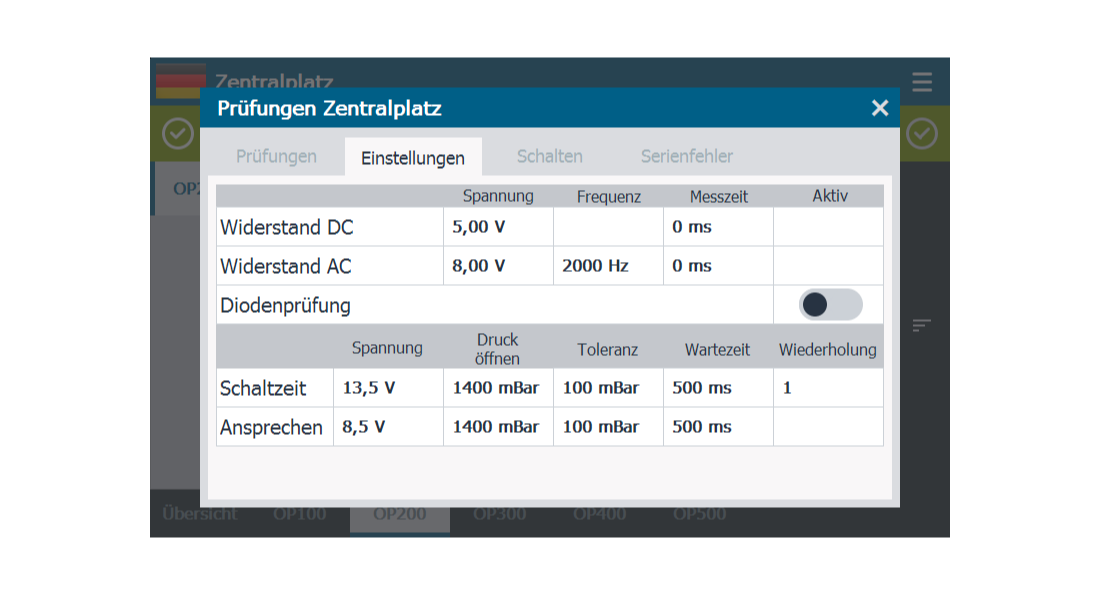Image resolution: width=1100 pixels, height=595 pixels.
Task: Click the 2000 Hz Frequenz field
Action: click(x=608, y=266)
